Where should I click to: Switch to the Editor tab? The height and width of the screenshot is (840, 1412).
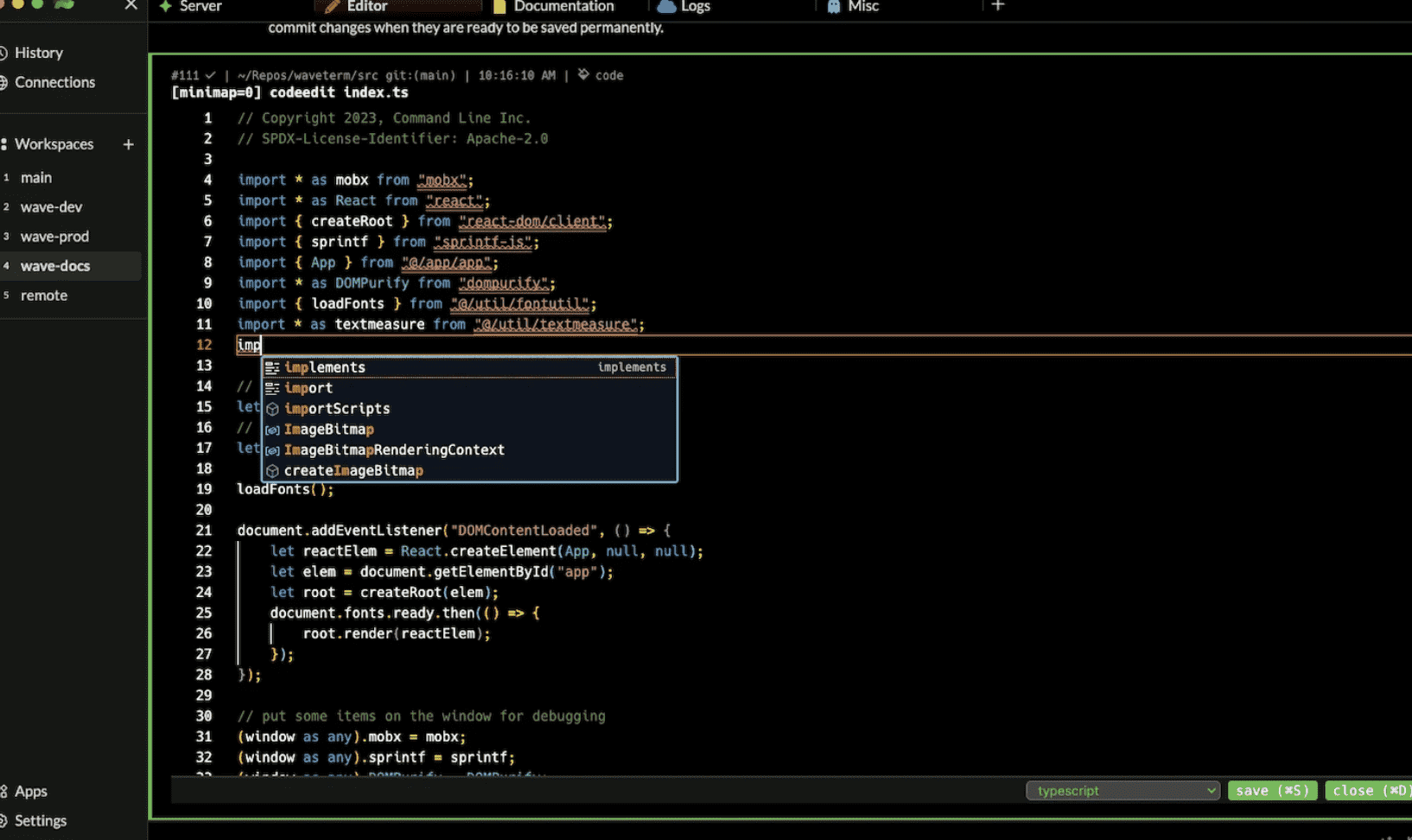366,7
